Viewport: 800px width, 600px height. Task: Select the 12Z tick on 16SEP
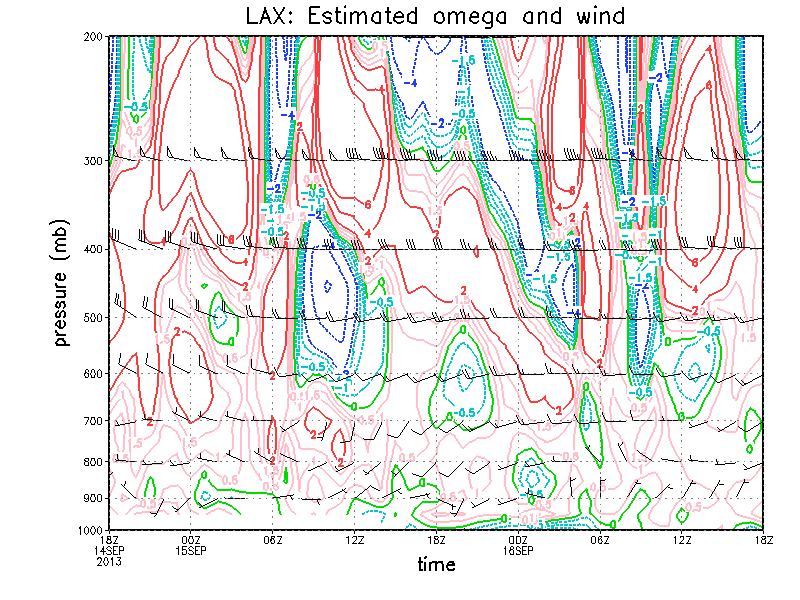point(682,539)
